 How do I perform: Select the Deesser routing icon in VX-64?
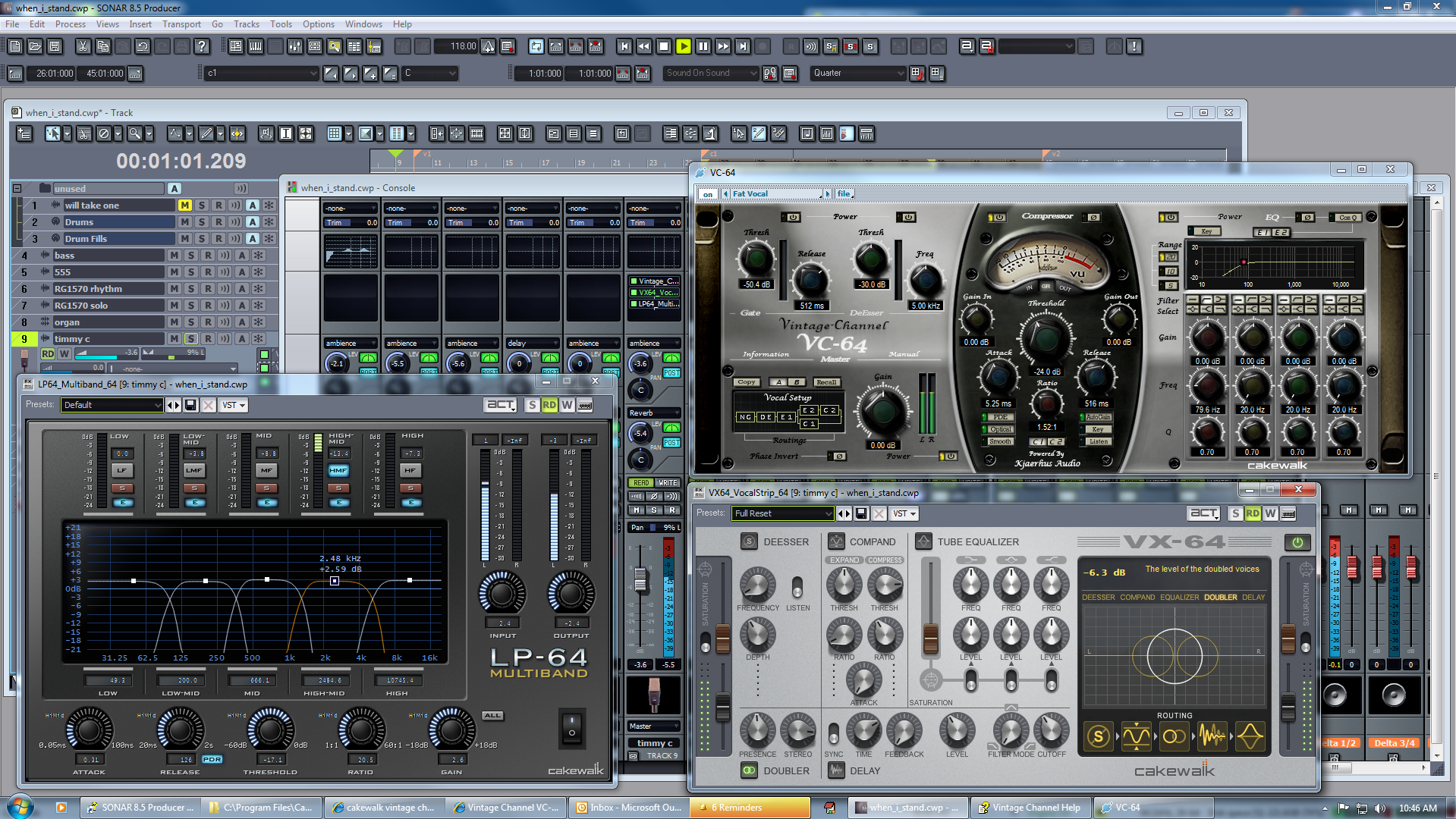tap(1098, 736)
